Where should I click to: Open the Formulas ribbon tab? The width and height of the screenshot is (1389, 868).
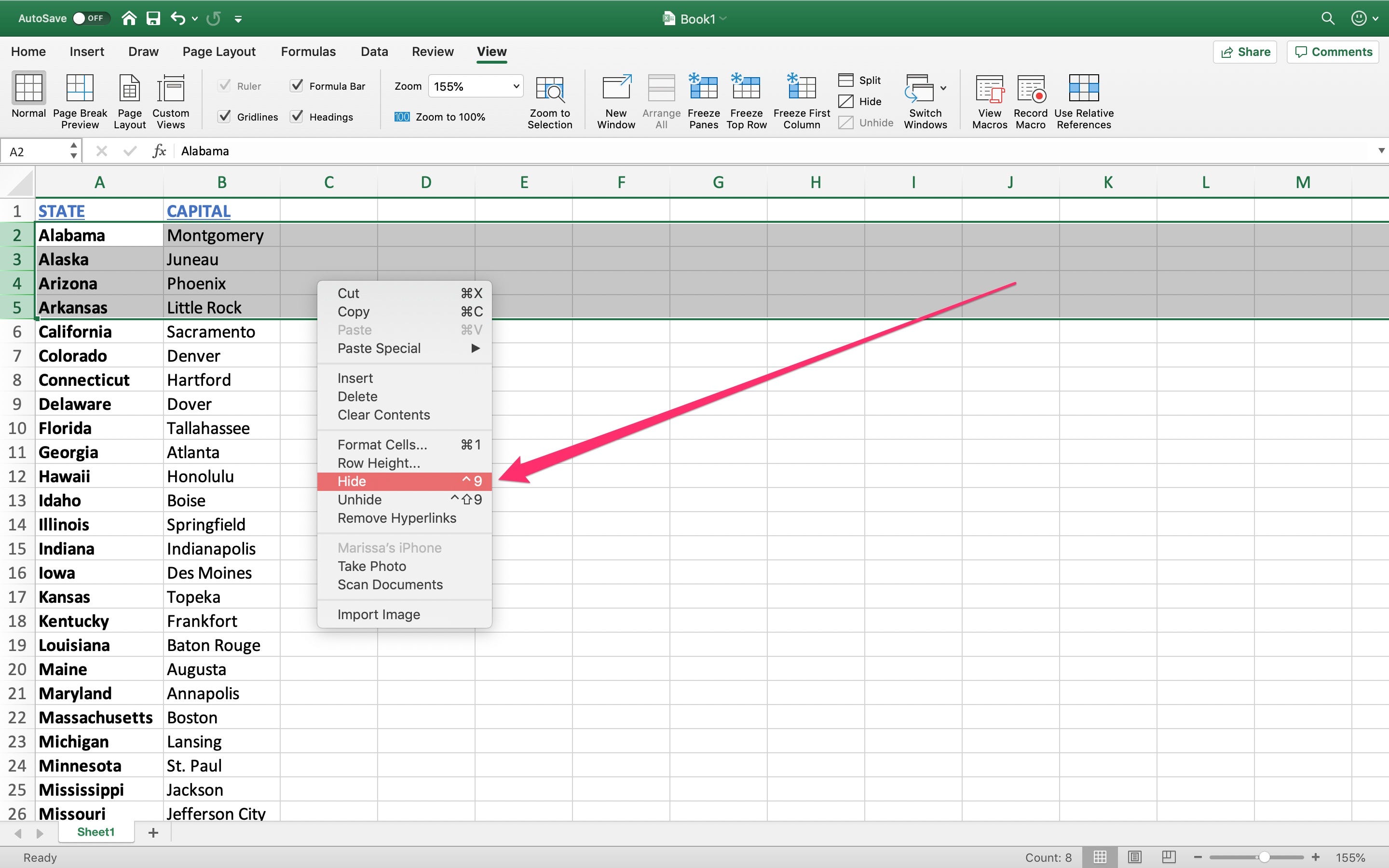point(308,52)
